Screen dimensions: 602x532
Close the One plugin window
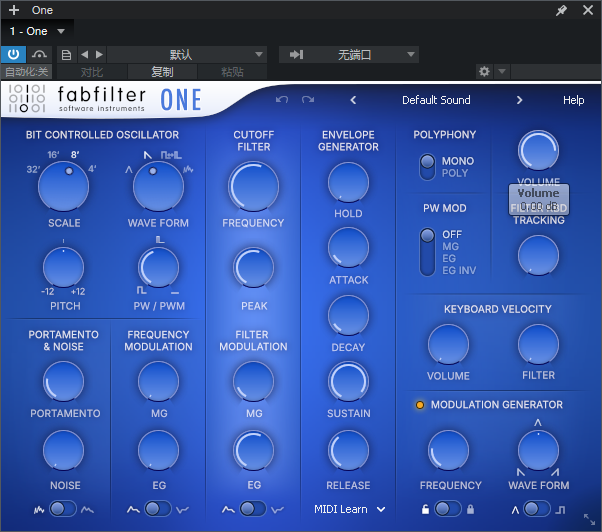(x=588, y=10)
